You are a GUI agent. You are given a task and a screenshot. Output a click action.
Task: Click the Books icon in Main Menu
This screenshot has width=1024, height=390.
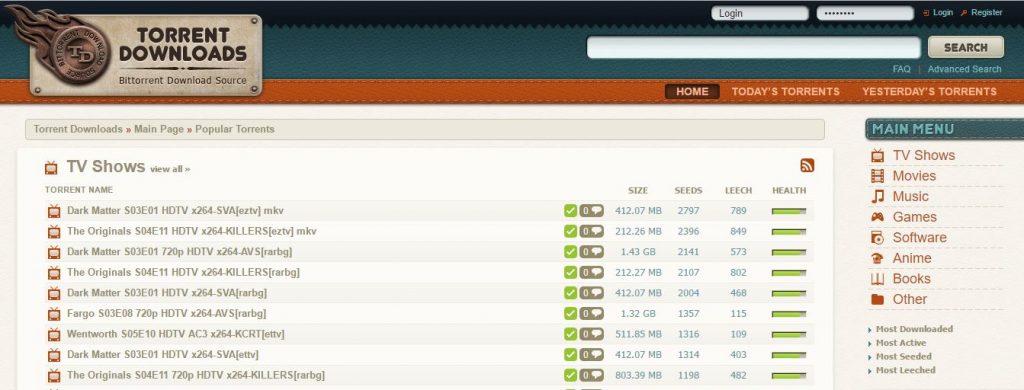[x=878, y=279]
